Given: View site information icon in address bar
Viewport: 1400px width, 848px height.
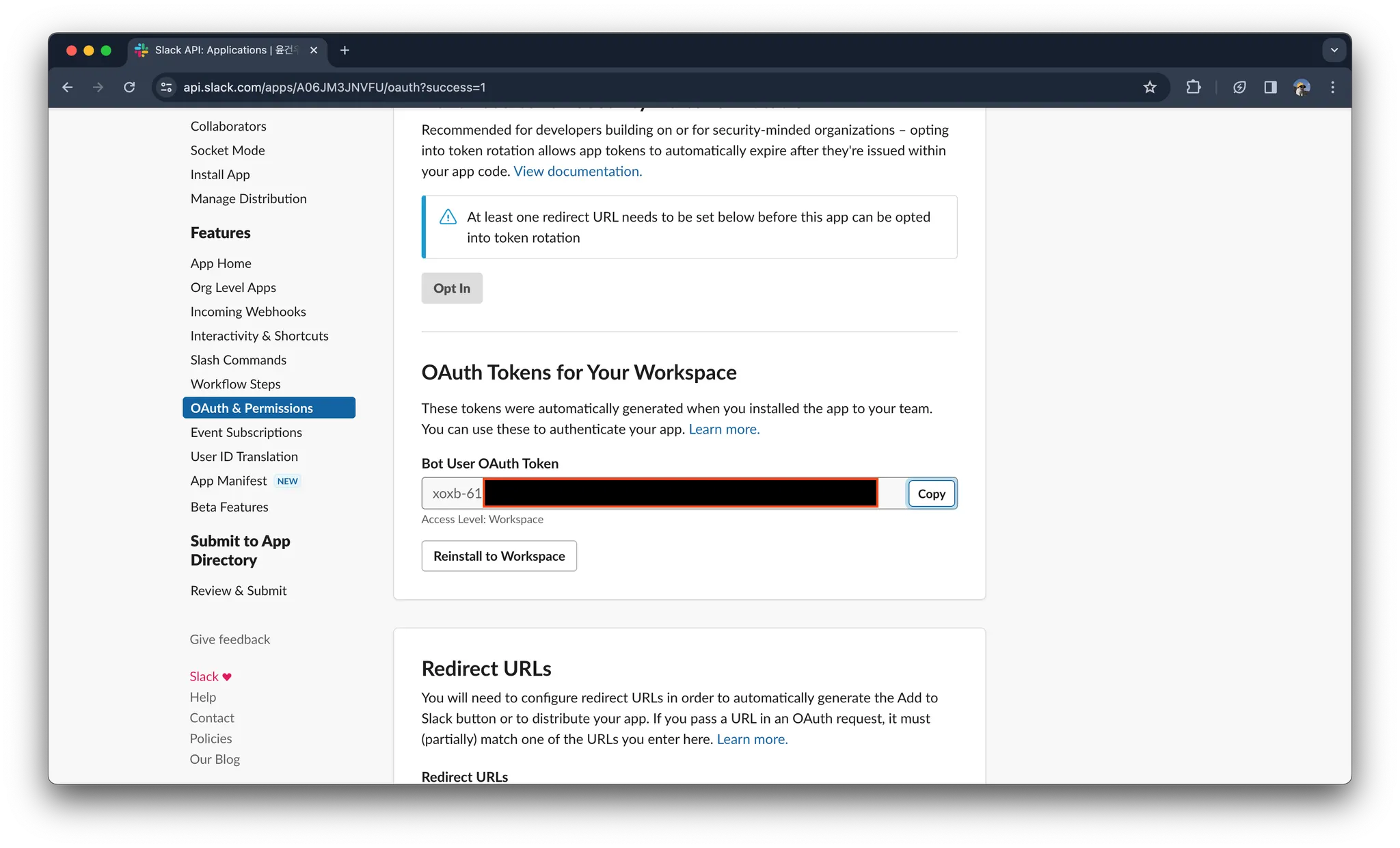Looking at the screenshot, I should click(166, 87).
